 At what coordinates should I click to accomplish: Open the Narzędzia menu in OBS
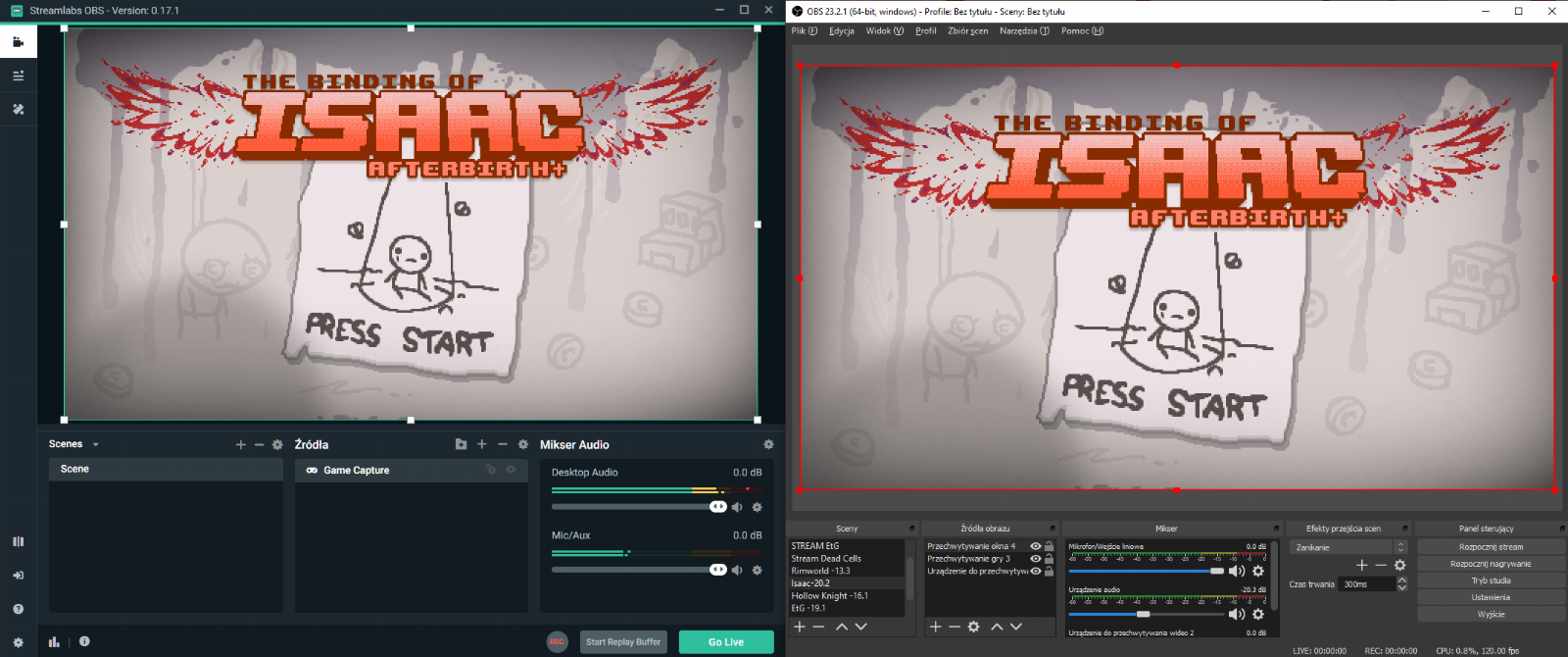[x=1024, y=31]
